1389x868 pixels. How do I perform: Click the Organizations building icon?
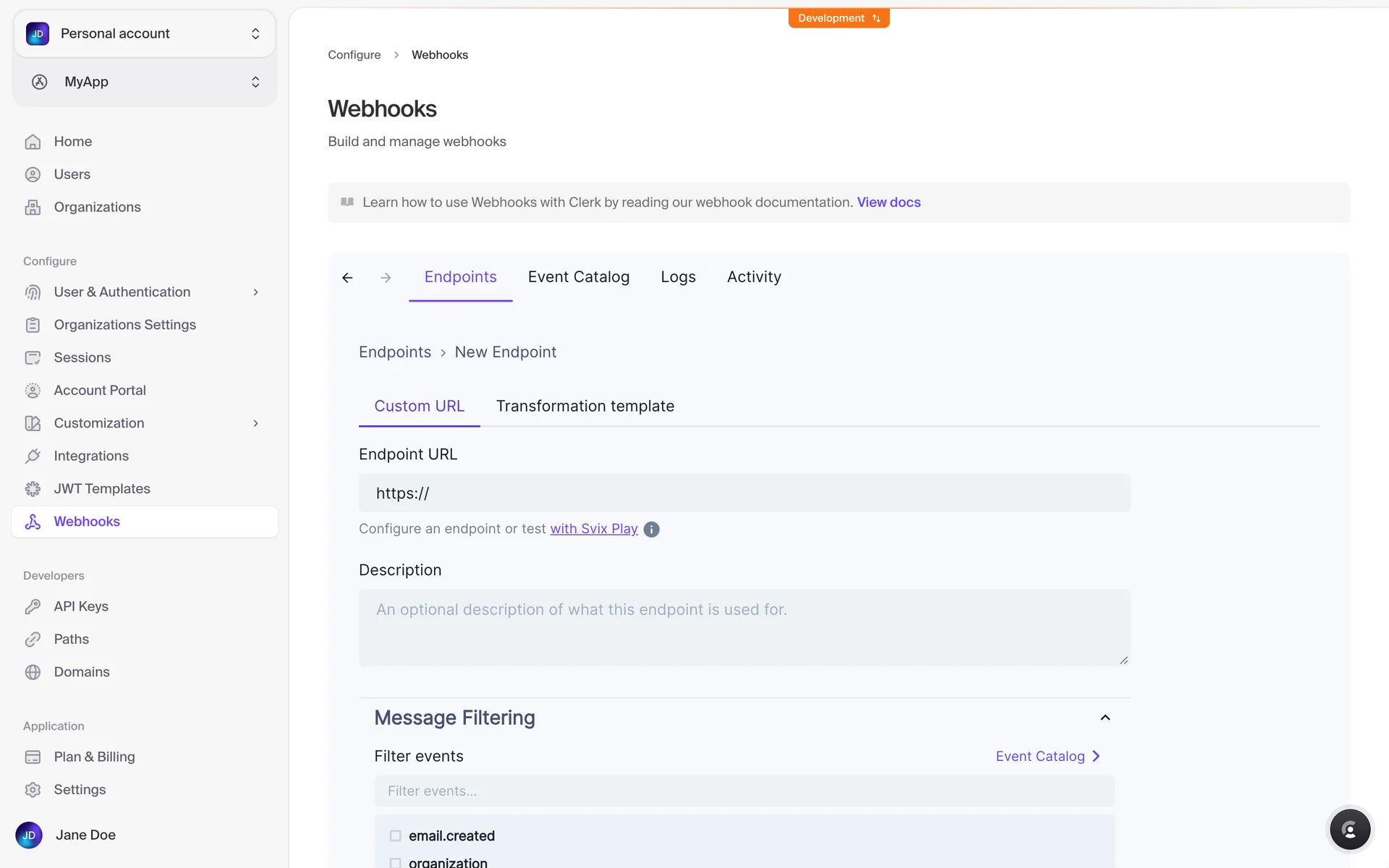(33, 208)
